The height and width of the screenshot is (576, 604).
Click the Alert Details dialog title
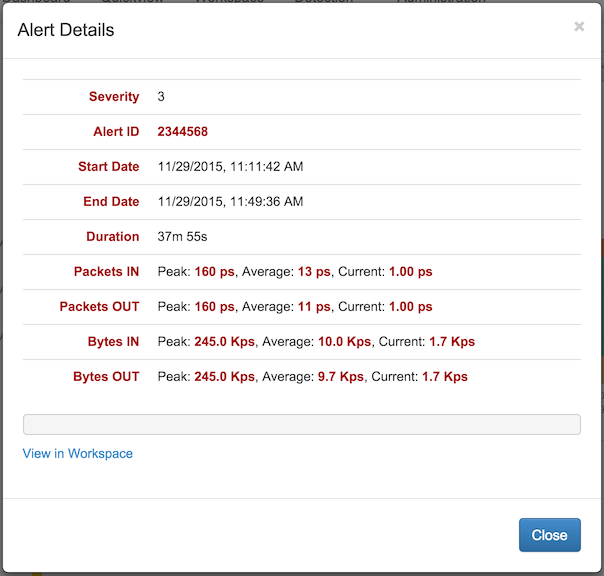(x=66, y=30)
